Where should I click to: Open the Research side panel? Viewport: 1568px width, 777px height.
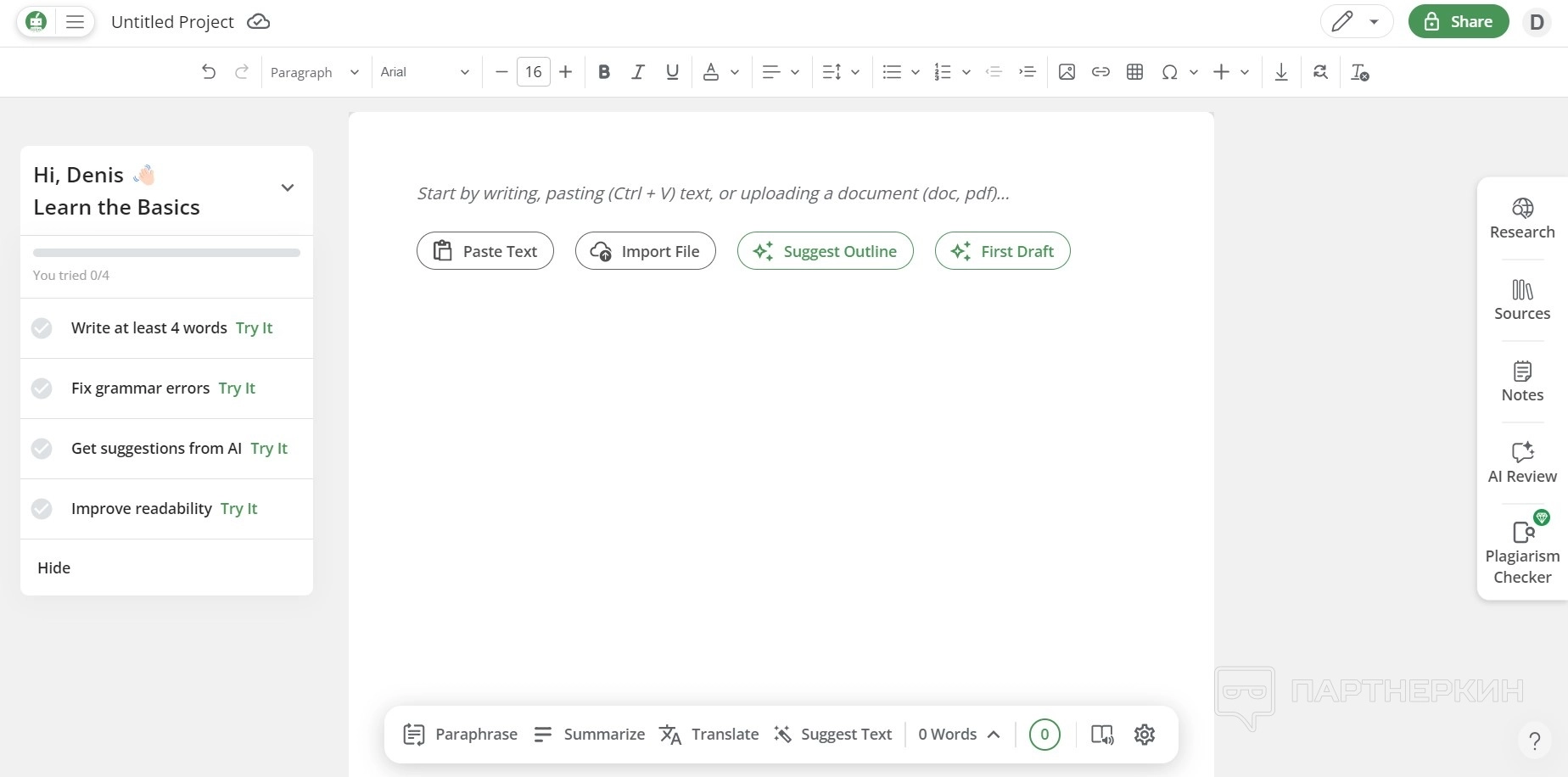(x=1522, y=219)
